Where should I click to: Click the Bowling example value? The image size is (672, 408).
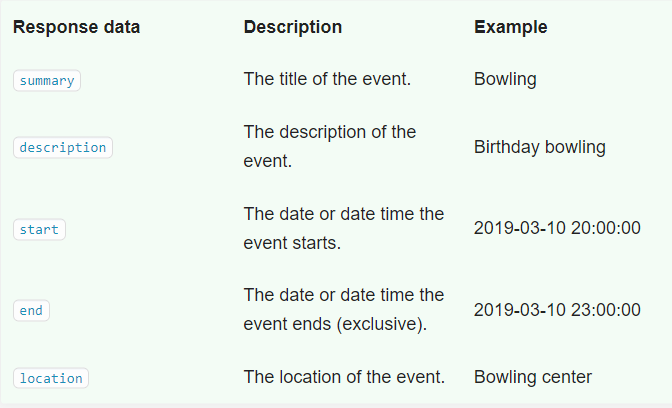point(505,80)
